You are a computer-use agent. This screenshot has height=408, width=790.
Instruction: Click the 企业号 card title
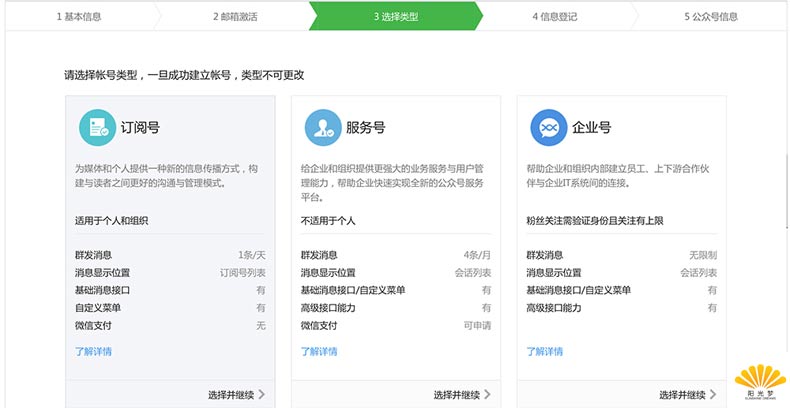[591, 127]
